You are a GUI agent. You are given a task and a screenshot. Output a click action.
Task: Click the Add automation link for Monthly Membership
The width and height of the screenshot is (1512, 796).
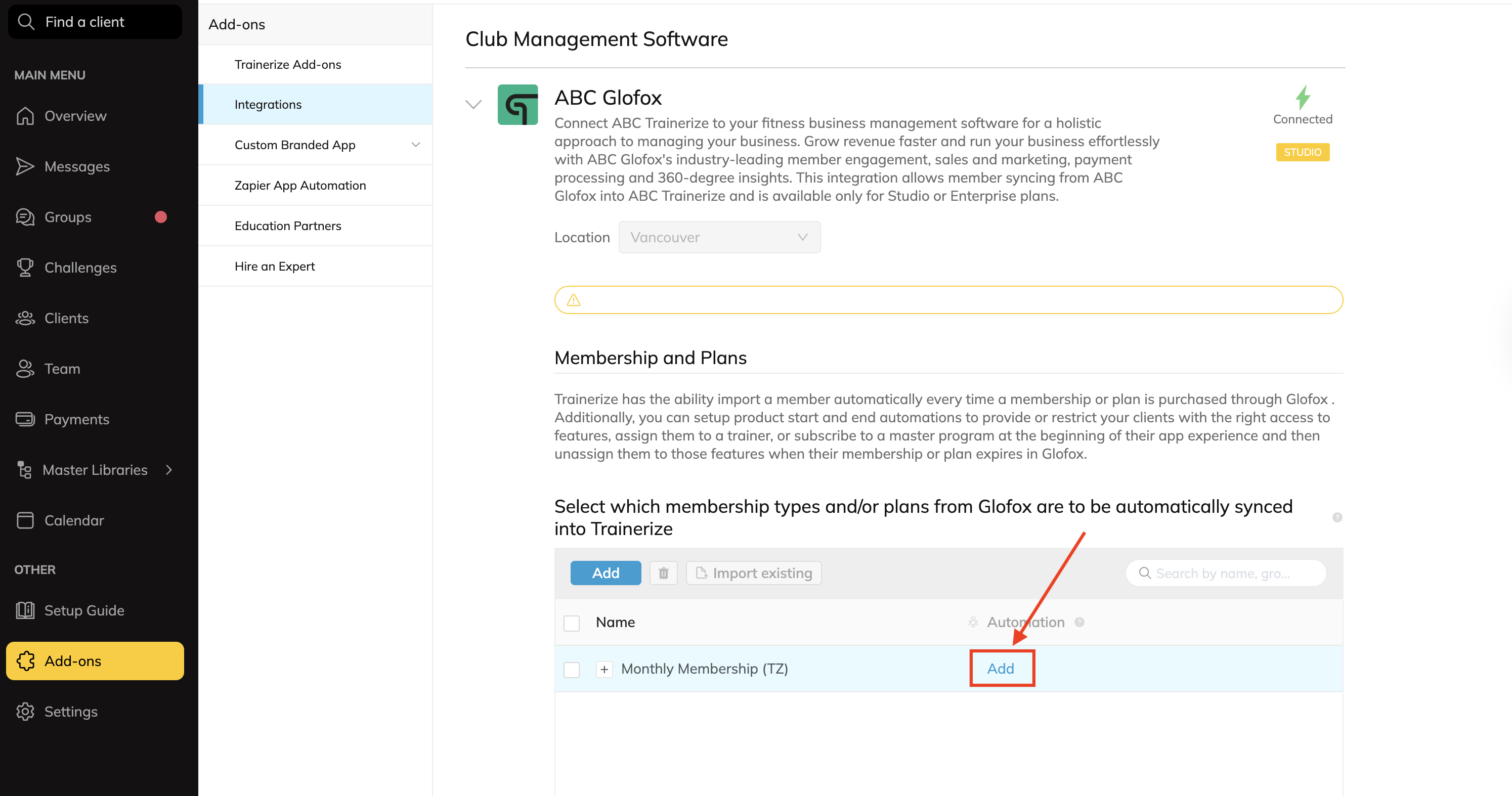click(x=1001, y=669)
